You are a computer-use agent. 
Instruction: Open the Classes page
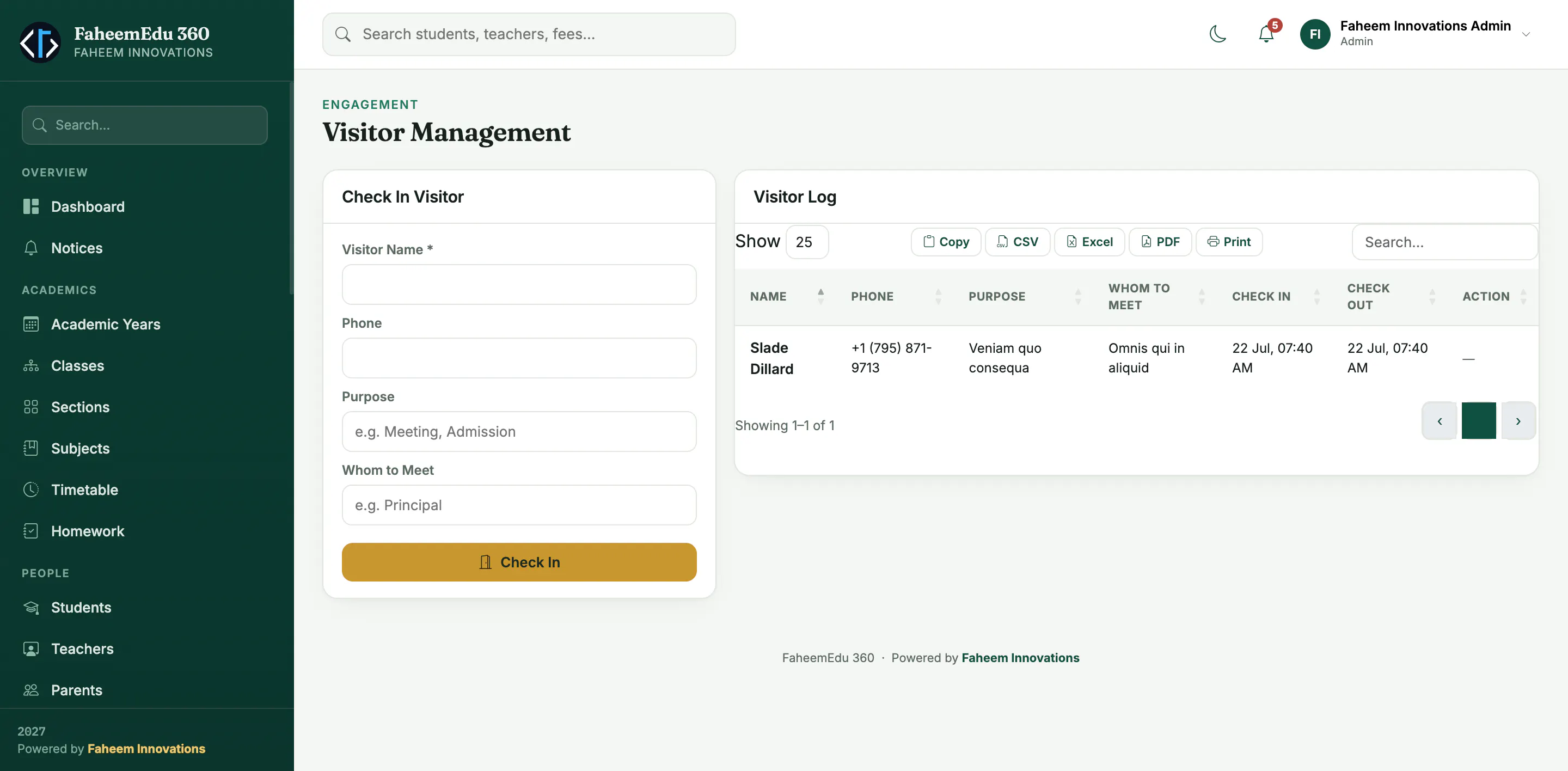[x=145, y=366]
